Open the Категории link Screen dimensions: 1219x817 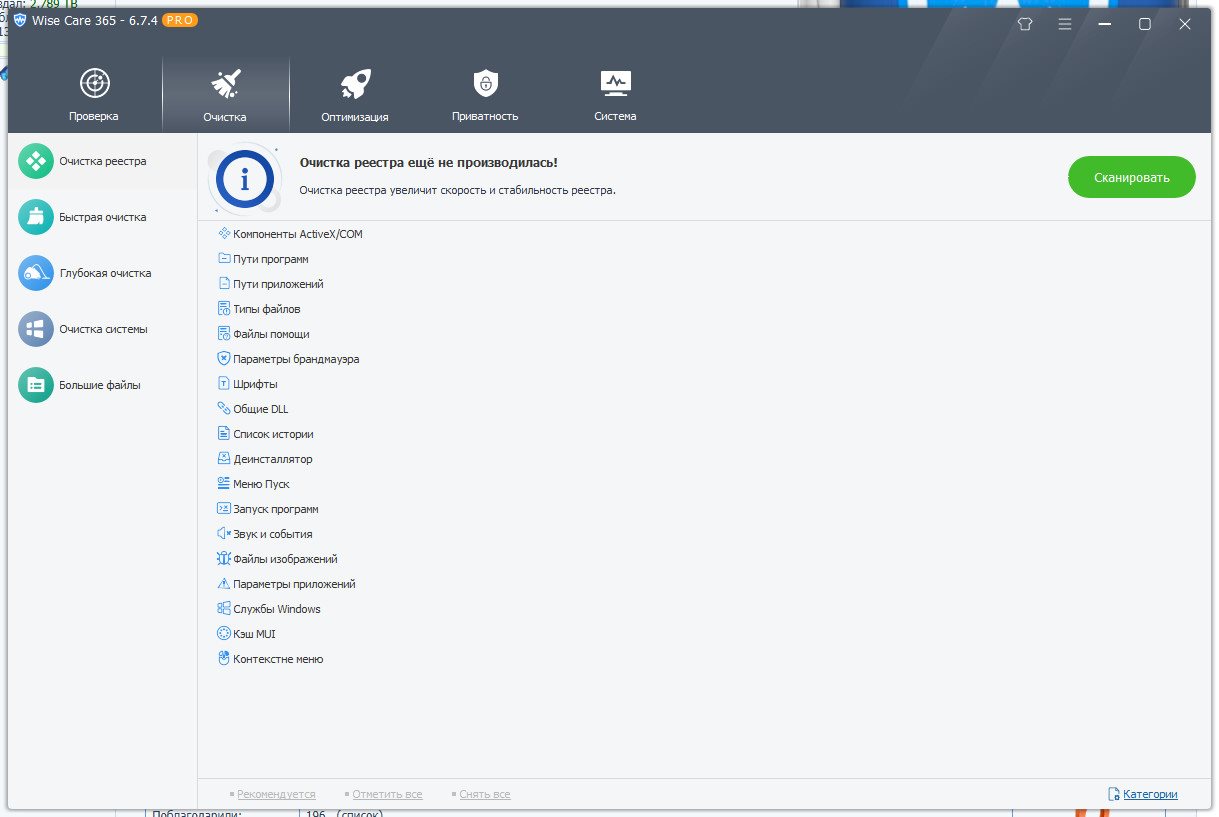tap(1150, 794)
